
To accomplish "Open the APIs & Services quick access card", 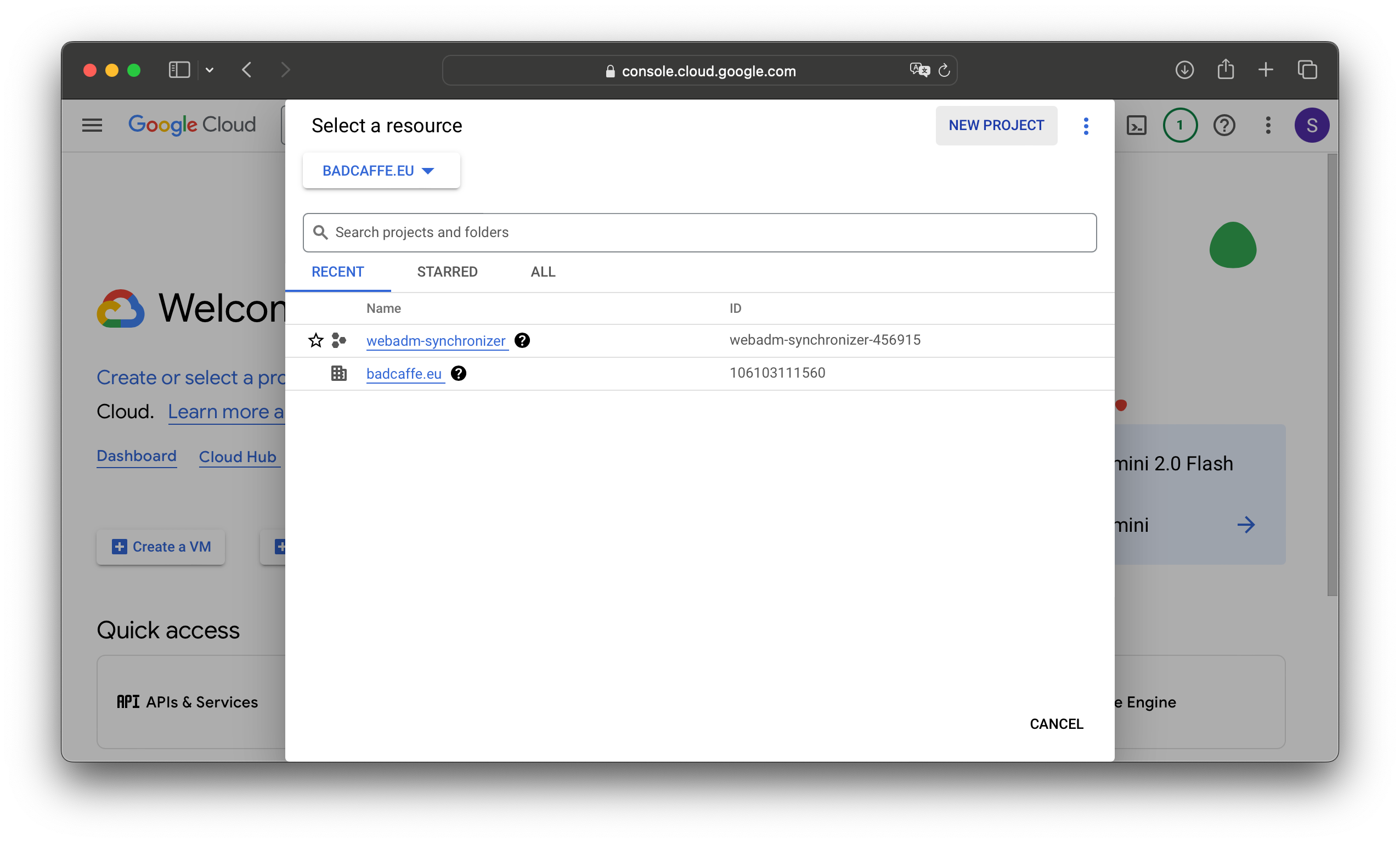I will pyautogui.click(x=191, y=702).
